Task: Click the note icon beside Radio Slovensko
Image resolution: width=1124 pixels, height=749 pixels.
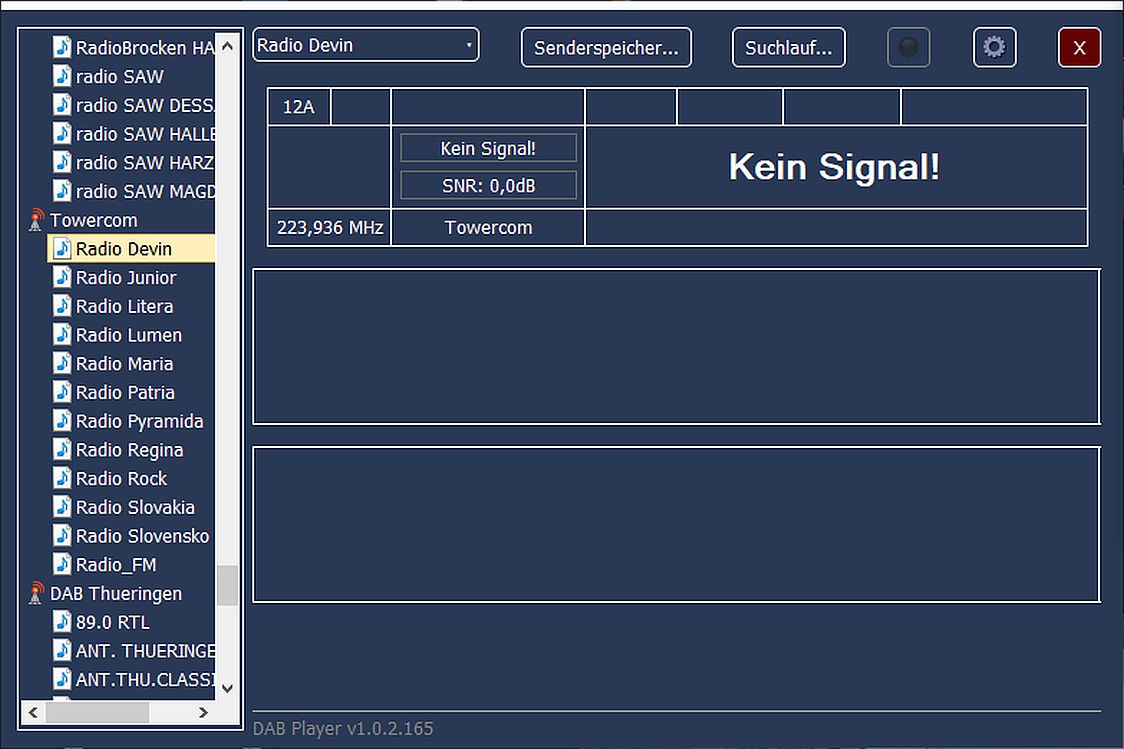Action: 62,535
